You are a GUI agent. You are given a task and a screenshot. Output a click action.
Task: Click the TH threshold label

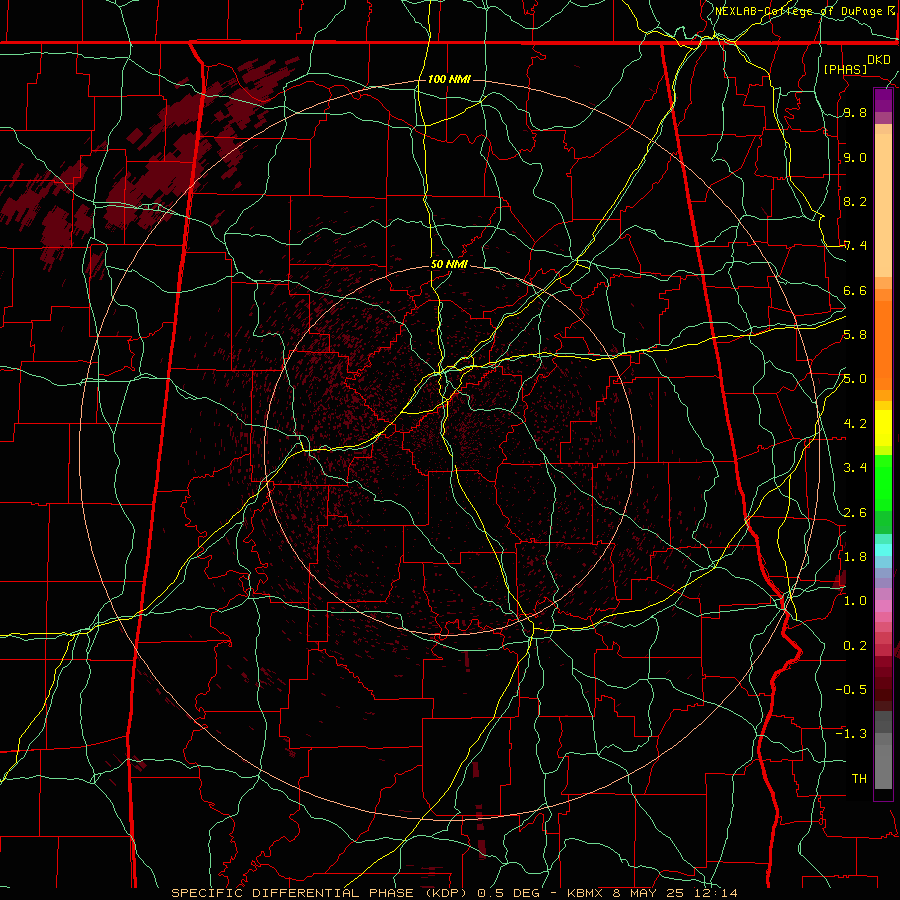click(859, 779)
